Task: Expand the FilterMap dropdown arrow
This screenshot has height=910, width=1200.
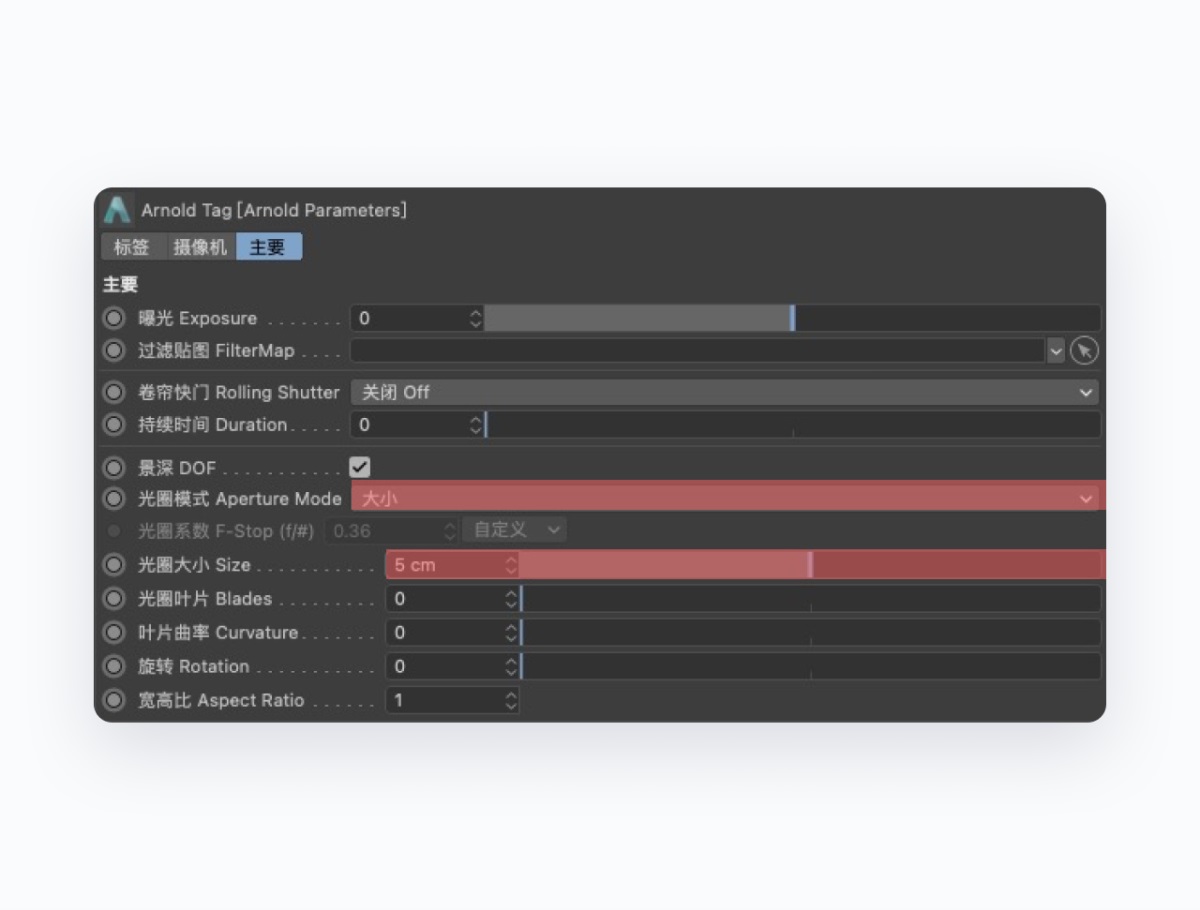Action: pos(1056,351)
